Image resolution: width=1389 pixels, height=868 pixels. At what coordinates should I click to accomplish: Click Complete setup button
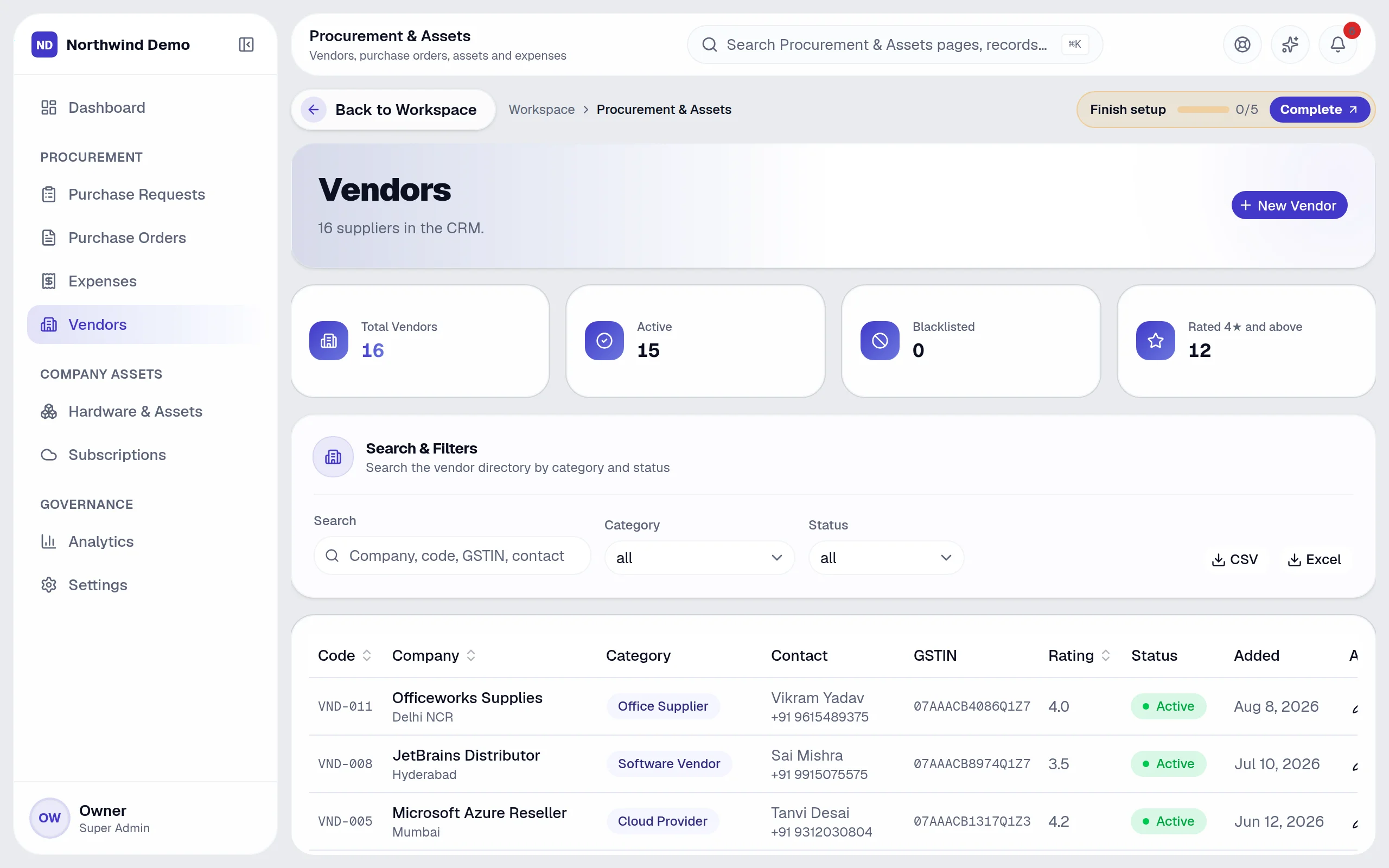click(x=1318, y=109)
